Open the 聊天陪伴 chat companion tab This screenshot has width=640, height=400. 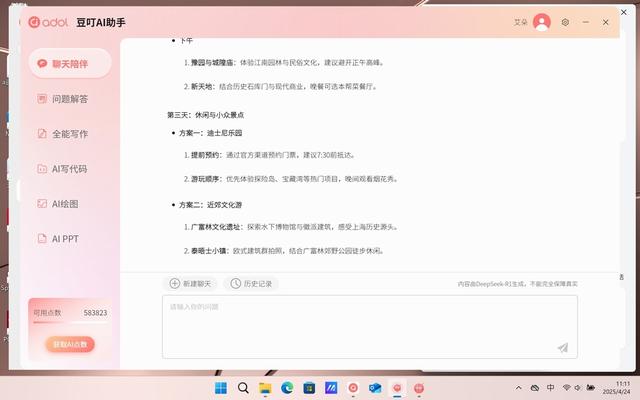tap(70, 63)
